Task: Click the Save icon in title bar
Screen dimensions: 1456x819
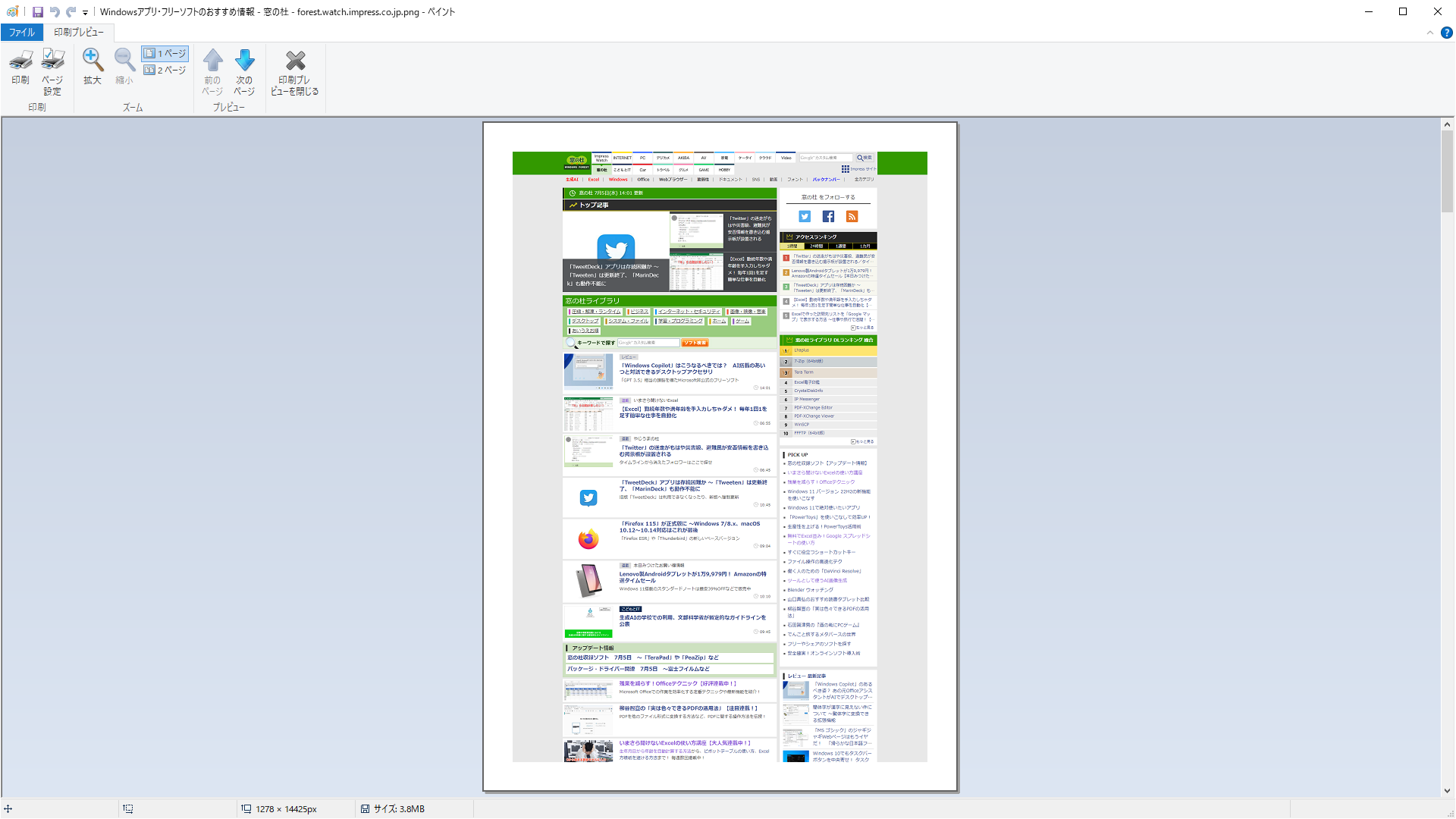Action: [x=37, y=12]
